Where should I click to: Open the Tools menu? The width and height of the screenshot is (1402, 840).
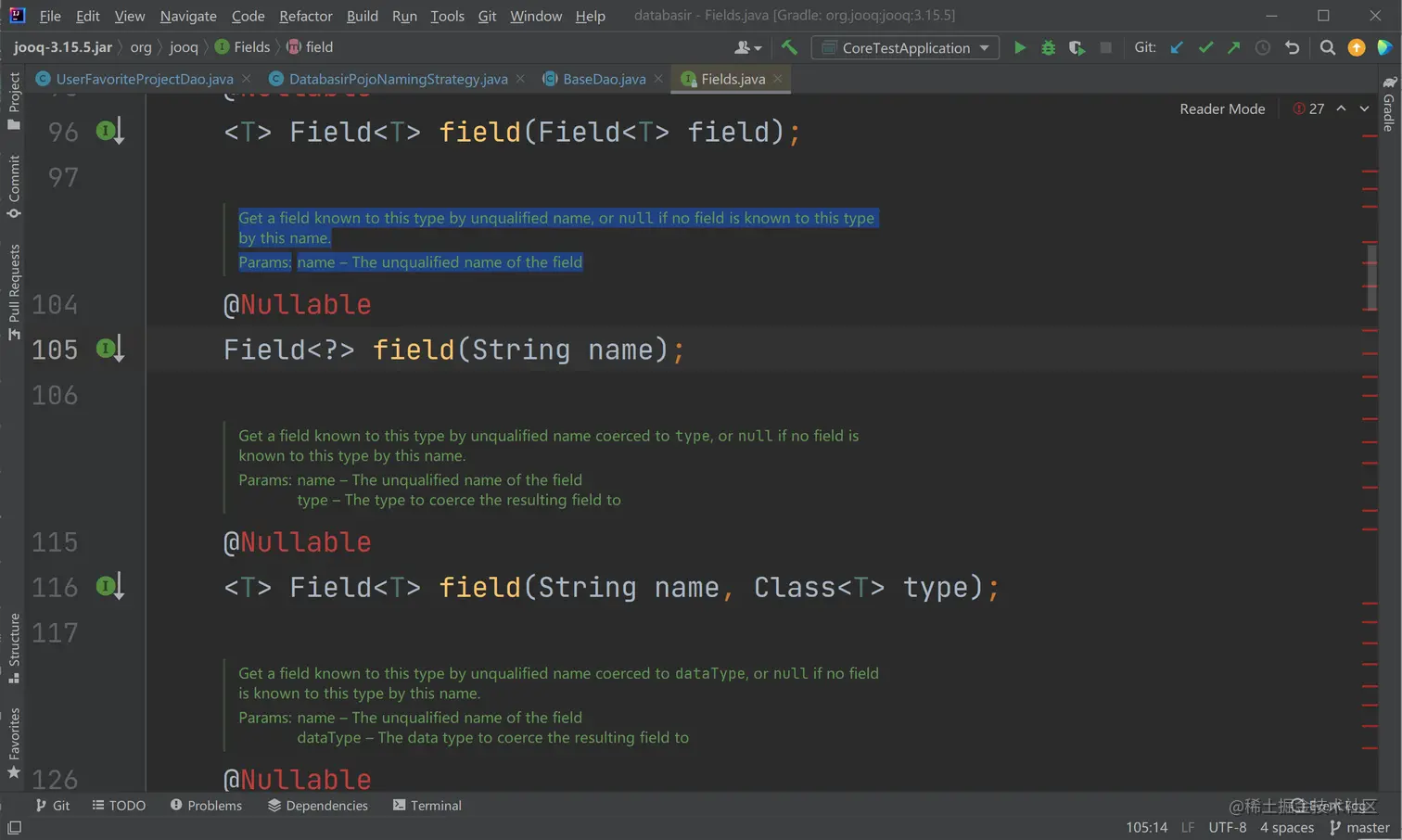coord(448,16)
